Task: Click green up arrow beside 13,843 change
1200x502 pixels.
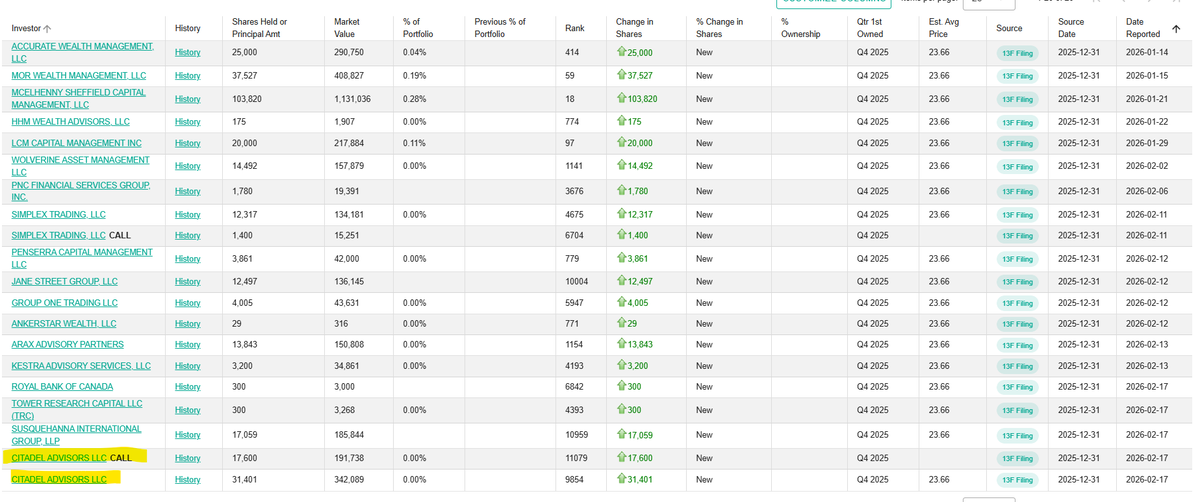Action: point(622,344)
